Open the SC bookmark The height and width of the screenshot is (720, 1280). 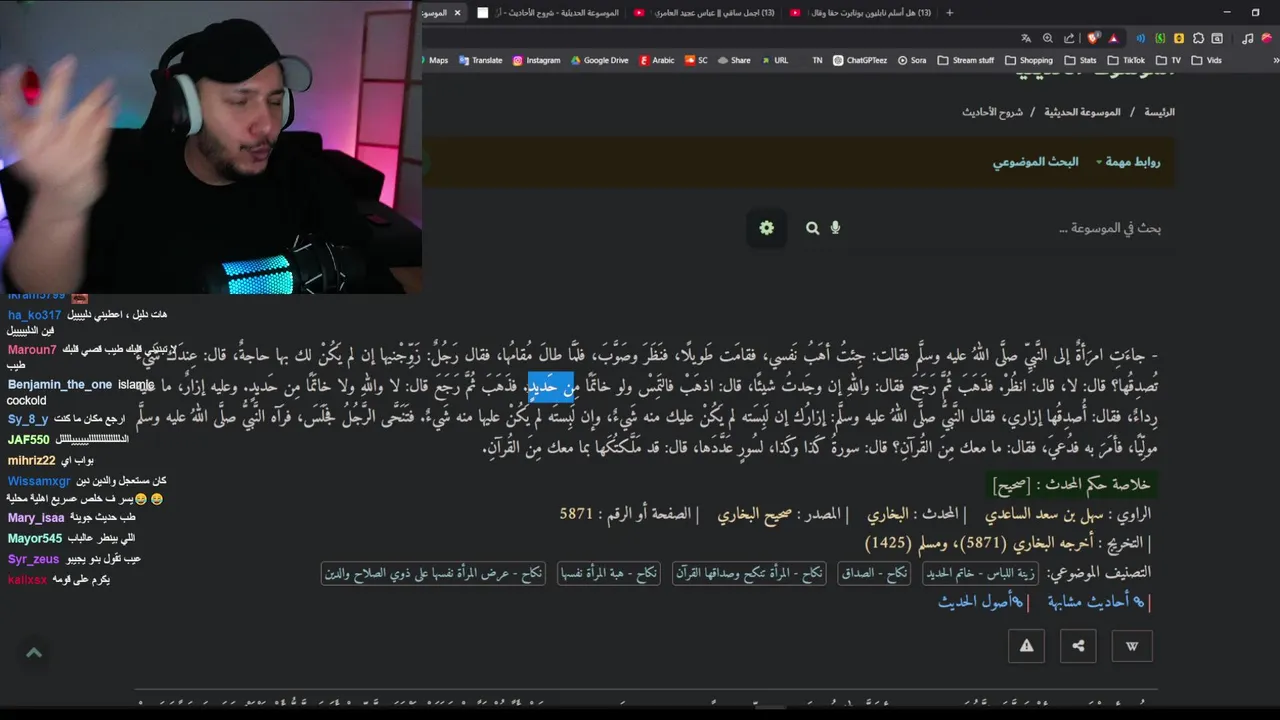[x=696, y=60]
